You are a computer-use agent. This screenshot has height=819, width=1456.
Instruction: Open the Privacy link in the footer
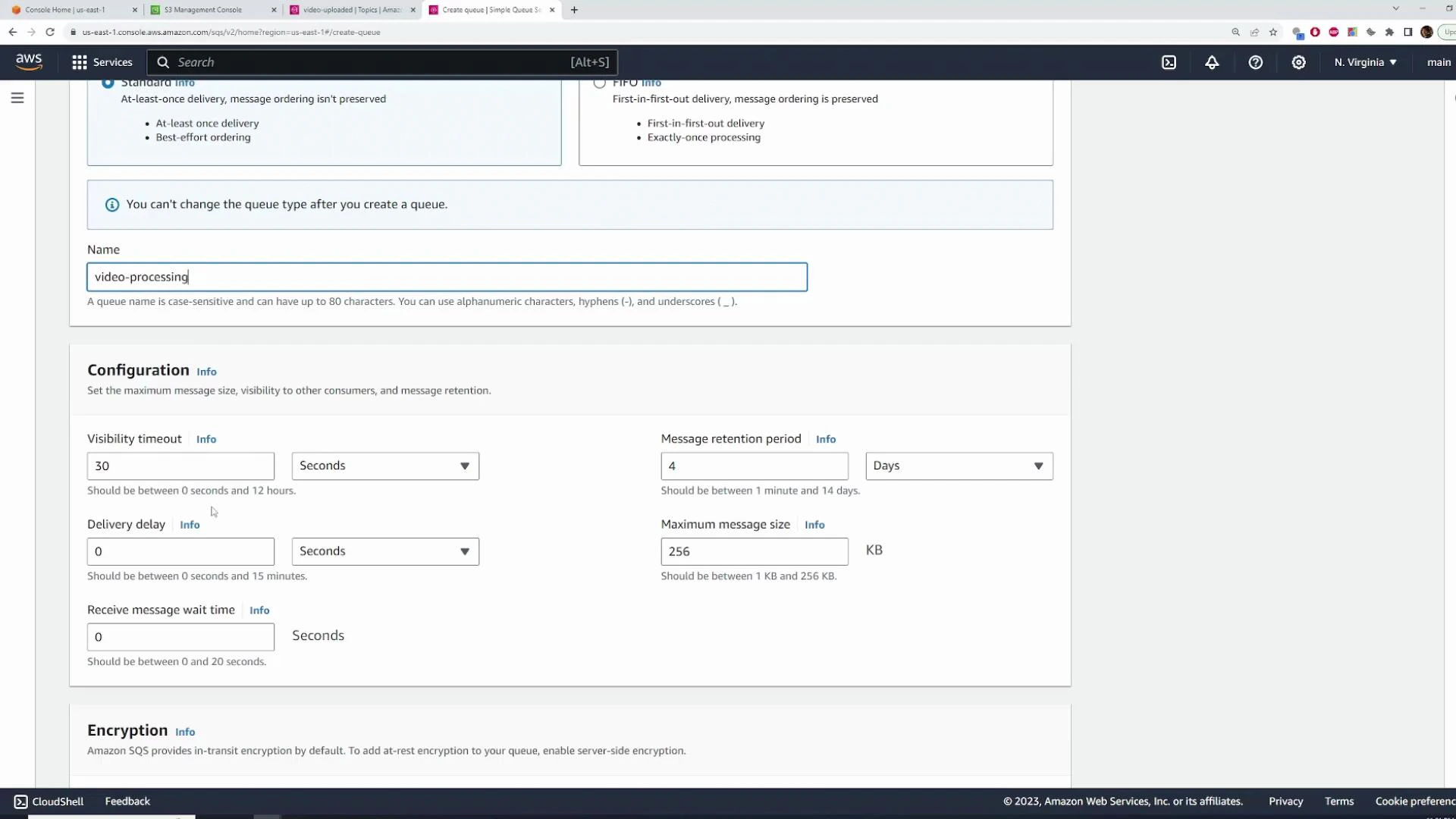point(1285,801)
